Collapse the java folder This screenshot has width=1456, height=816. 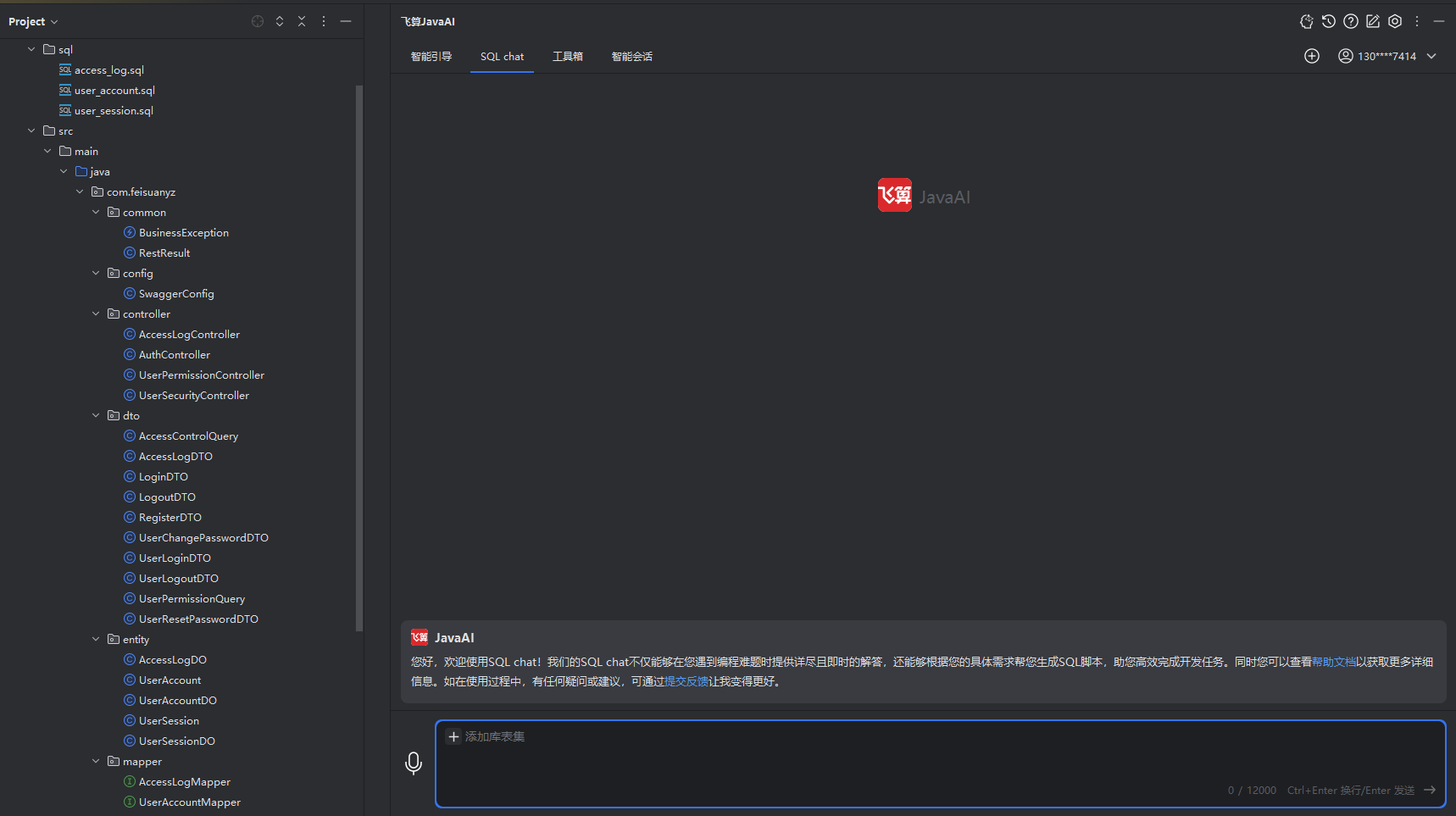[64, 171]
